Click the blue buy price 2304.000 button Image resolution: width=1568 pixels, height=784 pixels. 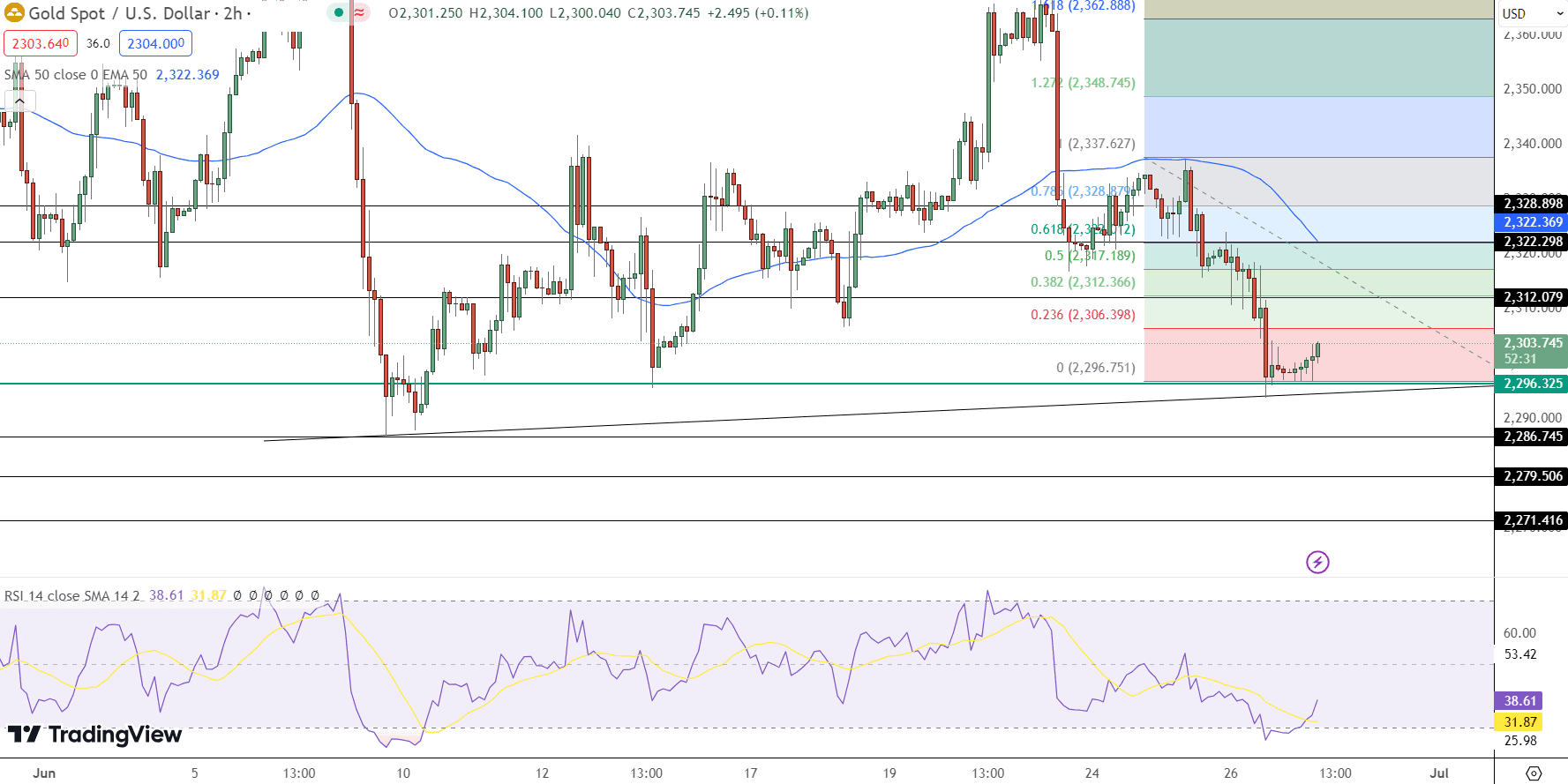pyautogui.click(x=155, y=43)
